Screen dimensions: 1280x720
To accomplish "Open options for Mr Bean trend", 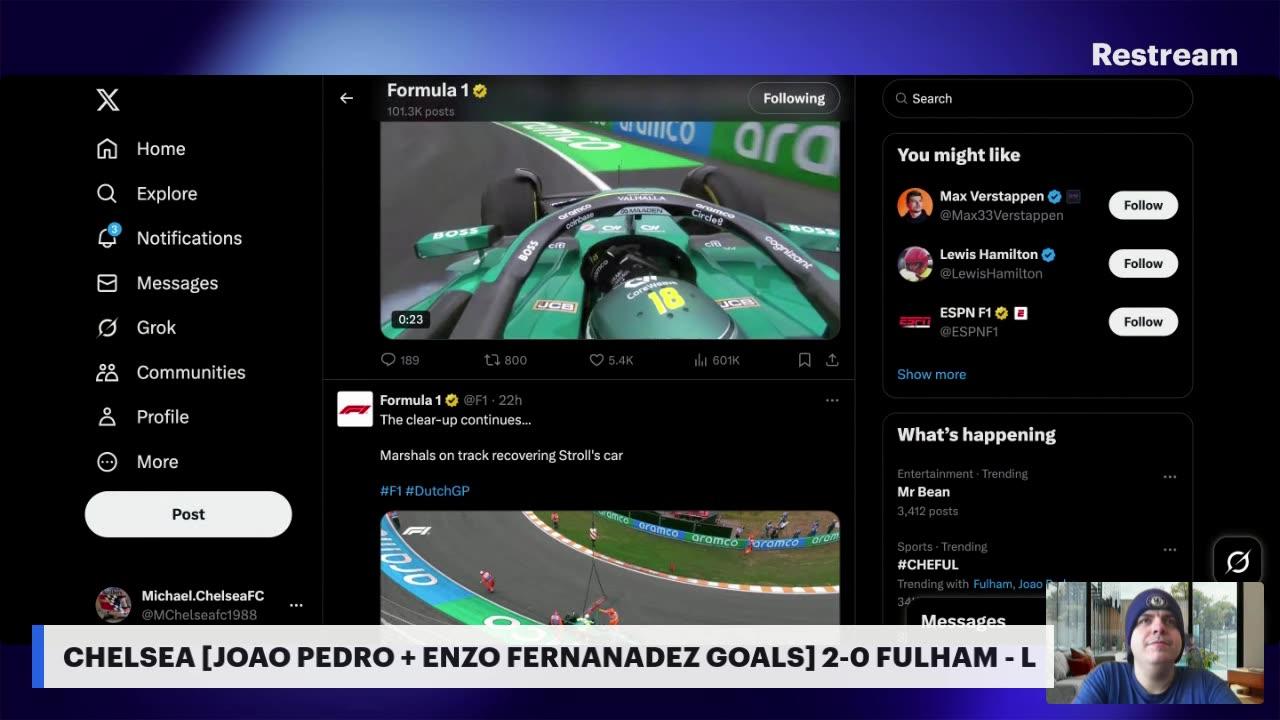I will 1170,477.
